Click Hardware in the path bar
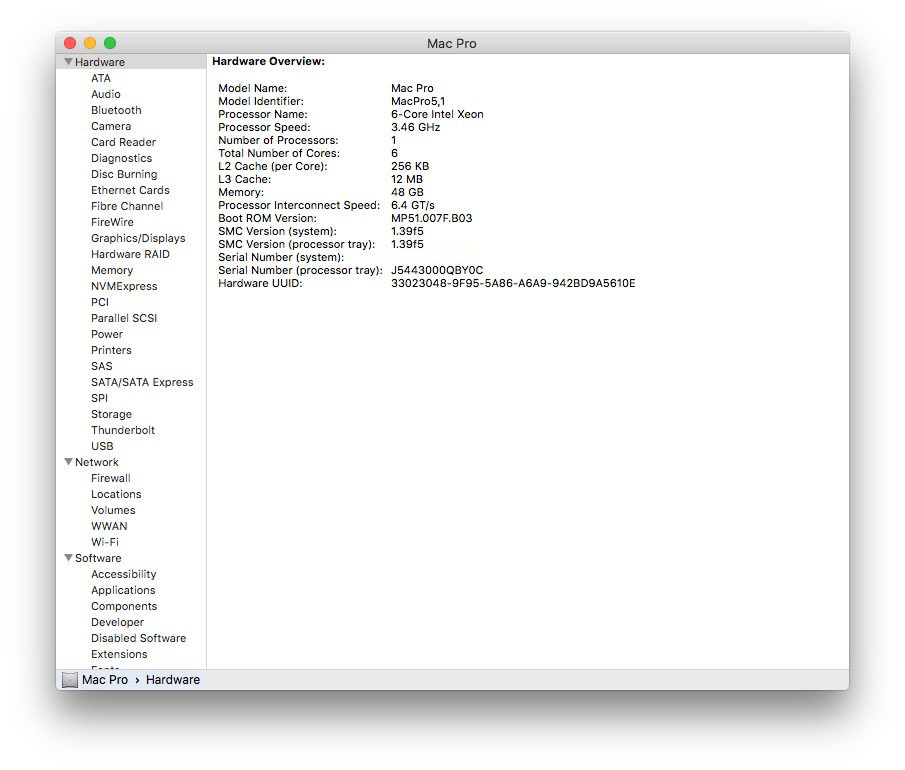This screenshot has height=770, width=905. 173,679
